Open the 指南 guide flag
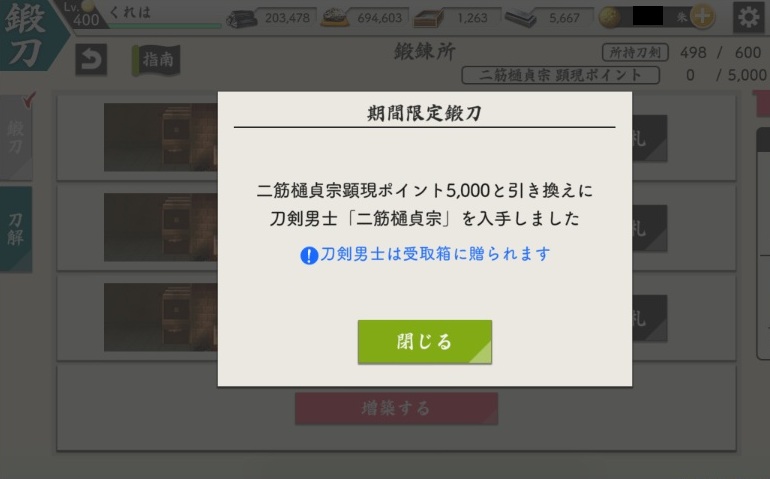This screenshot has width=770, height=479. click(x=157, y=60)
